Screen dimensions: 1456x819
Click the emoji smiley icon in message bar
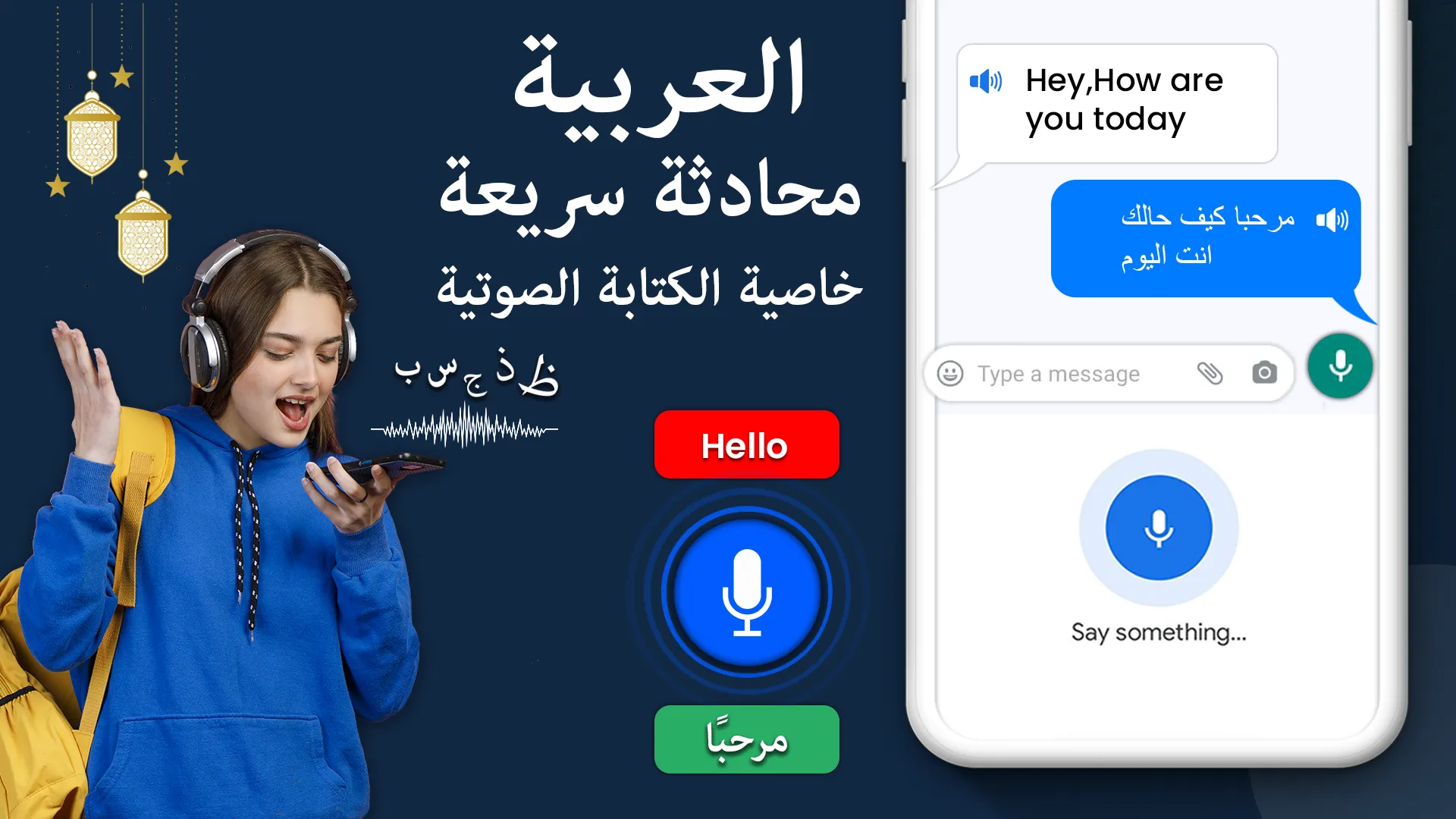pyautogui.click(x=951, y=373)
